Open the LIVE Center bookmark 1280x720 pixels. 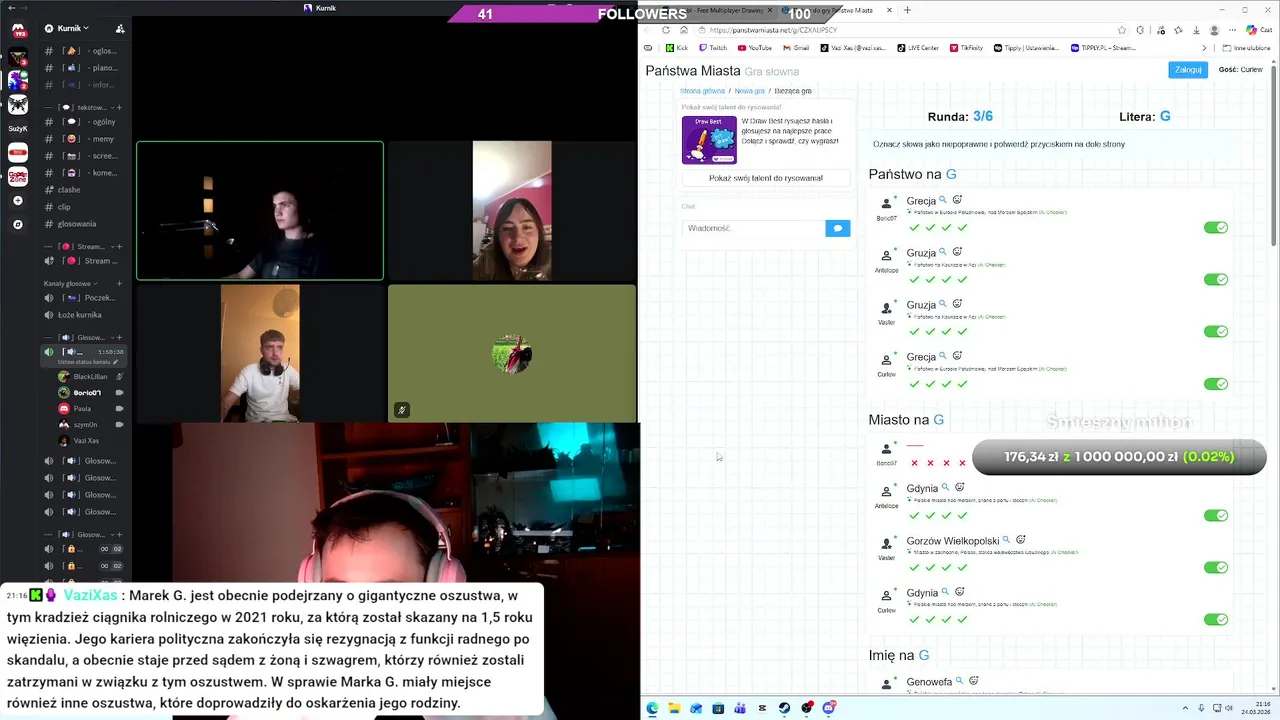pyautogui.click(x=918, y=47)
